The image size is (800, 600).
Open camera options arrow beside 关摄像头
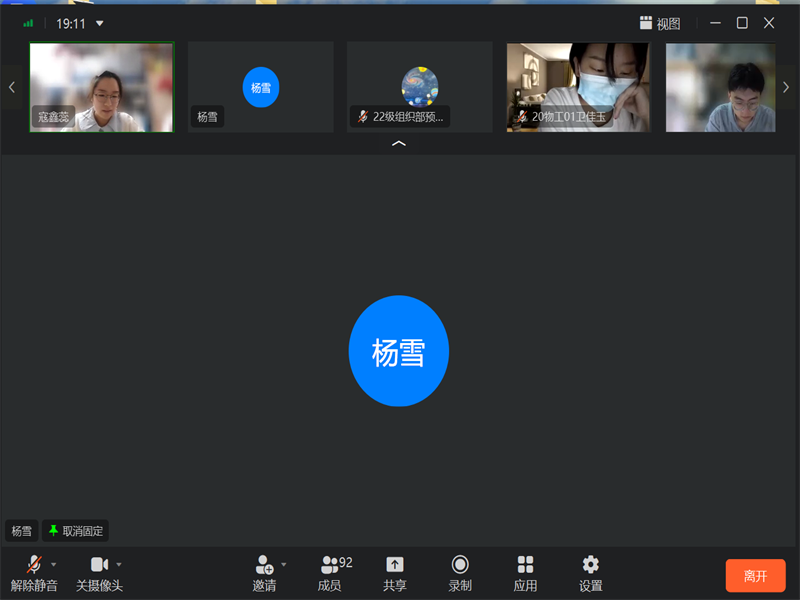[119, 564]
